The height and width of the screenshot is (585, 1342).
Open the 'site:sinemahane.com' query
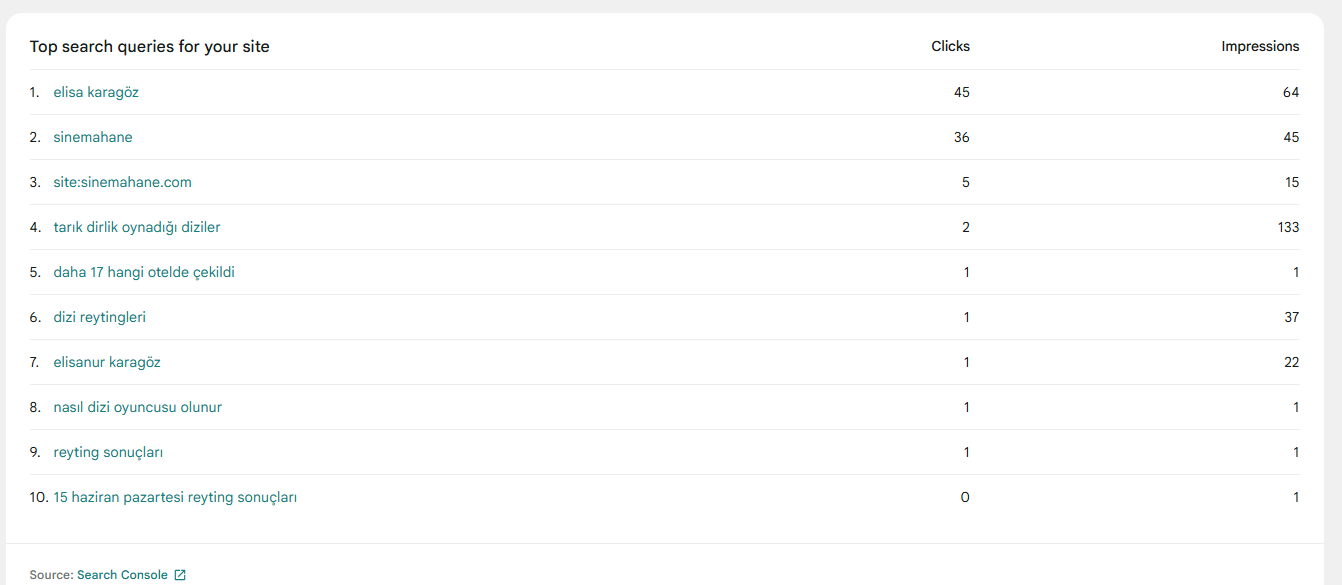click(x=123, y=182)
